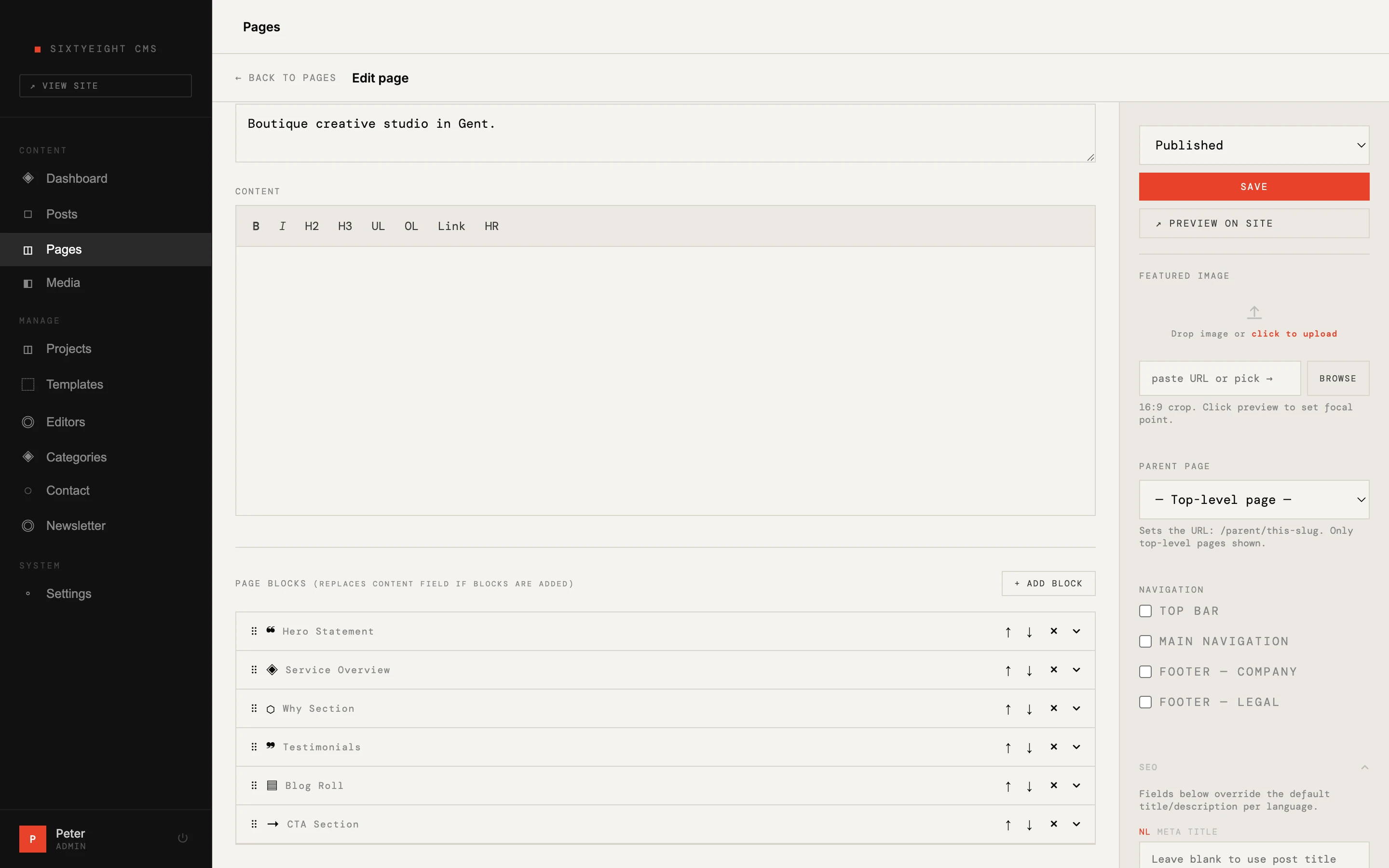1389x868 pixels.
Task: Click the Add Block button
Action: pos(1048,583)
